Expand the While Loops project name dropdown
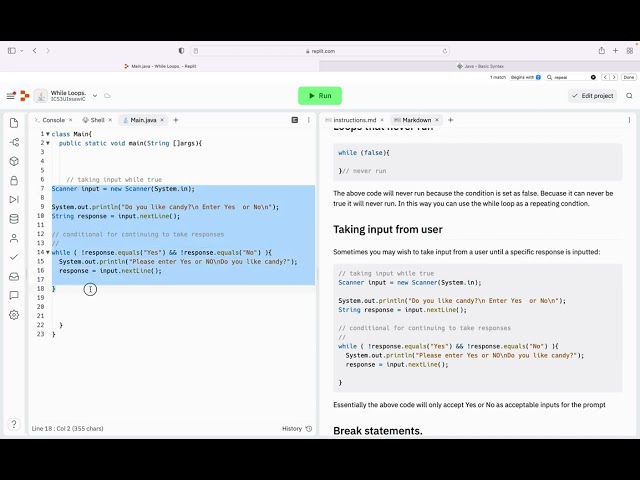The image size is (640, 480). 95,96
